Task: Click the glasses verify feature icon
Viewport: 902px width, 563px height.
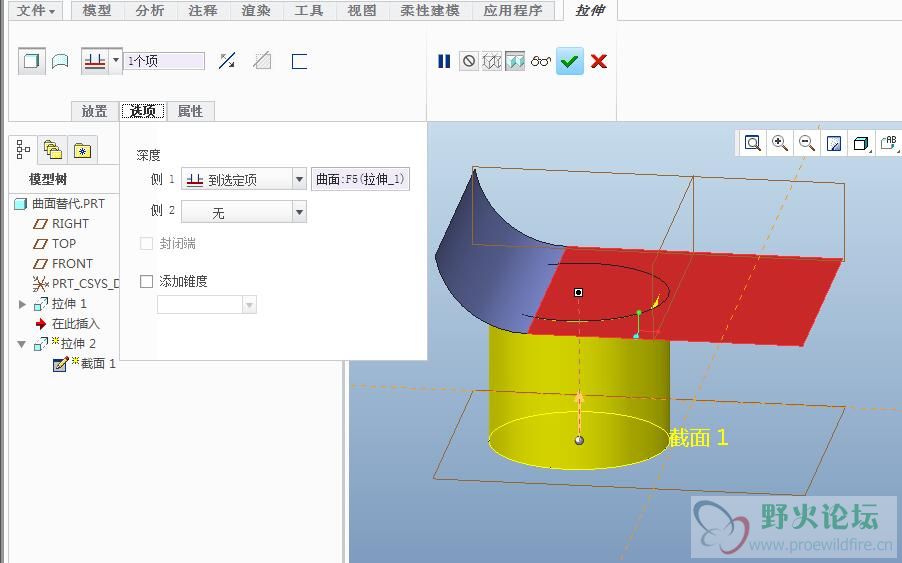Action: pos(541,61)
